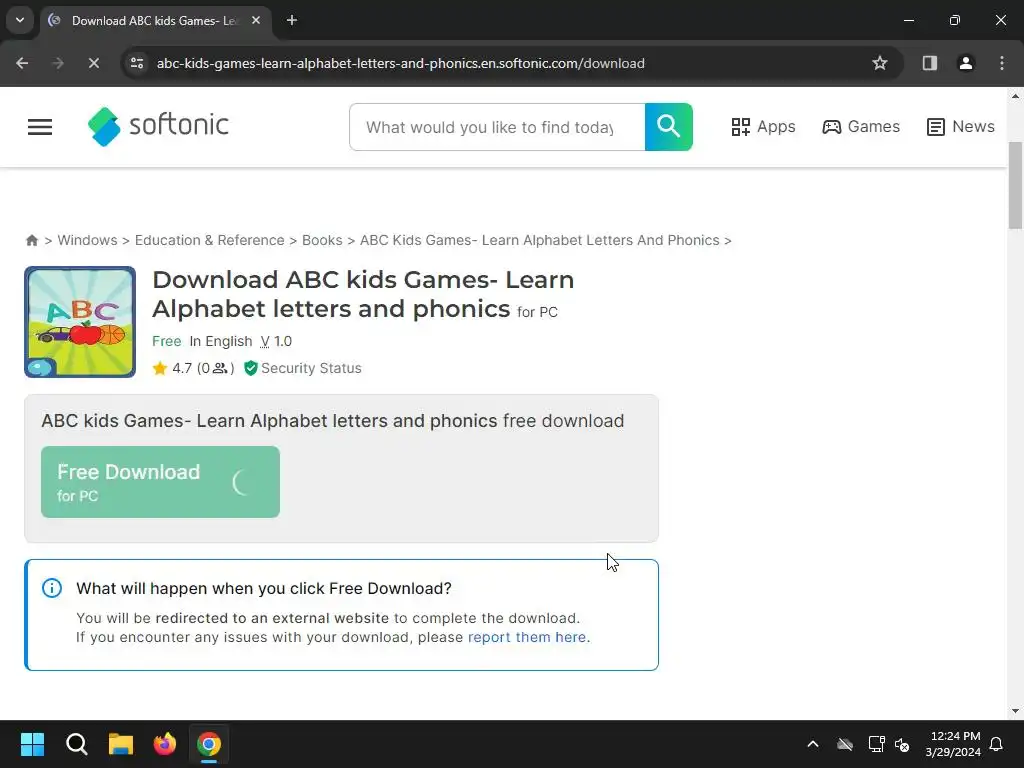1024x768 pixels.
Task: Open the Chrome three-dot menu
Action: [x=1002, y=63]
